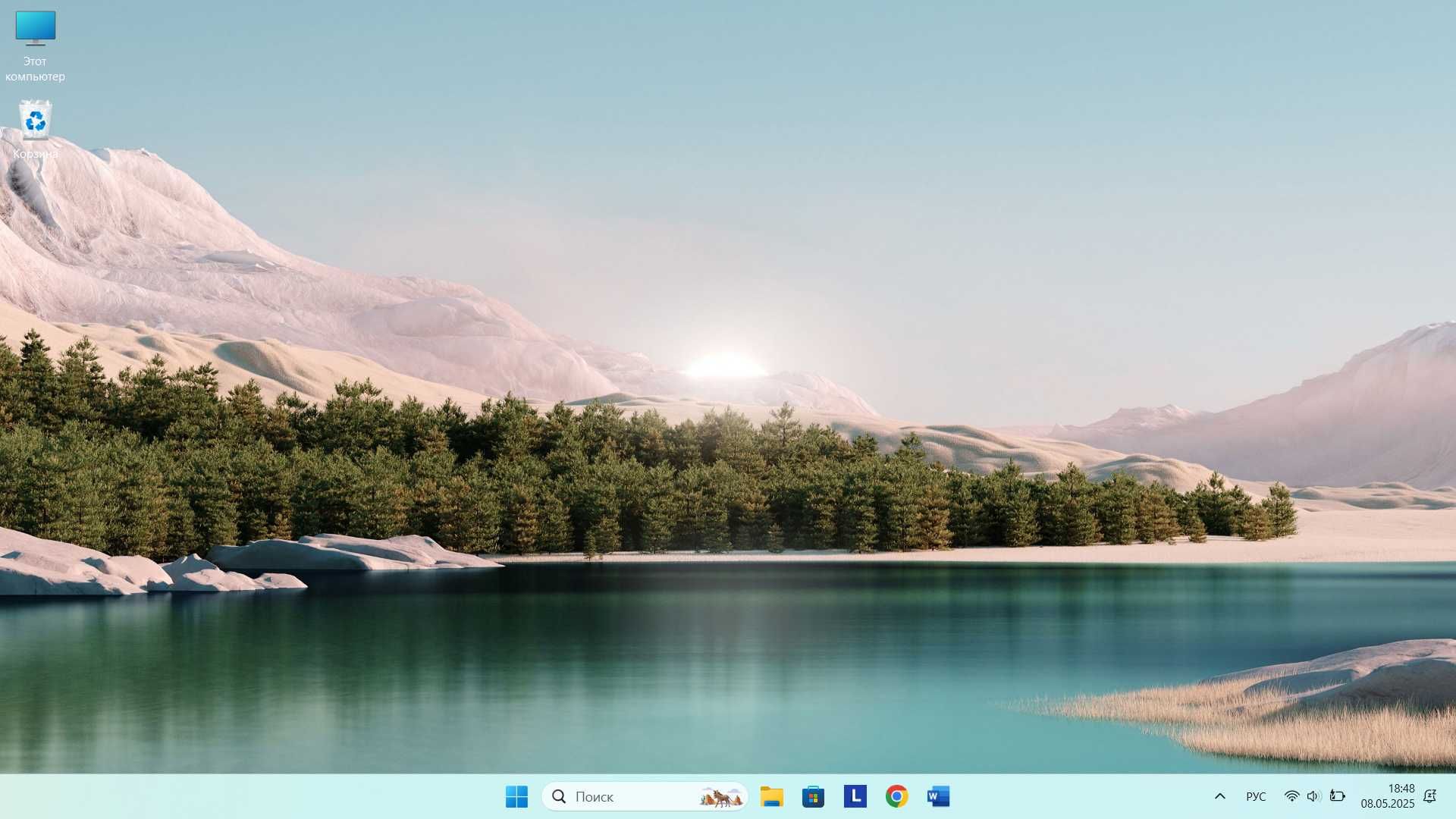Click the 'Поиск' taskbar search field
1456x819 pixels.
point(645,796)
